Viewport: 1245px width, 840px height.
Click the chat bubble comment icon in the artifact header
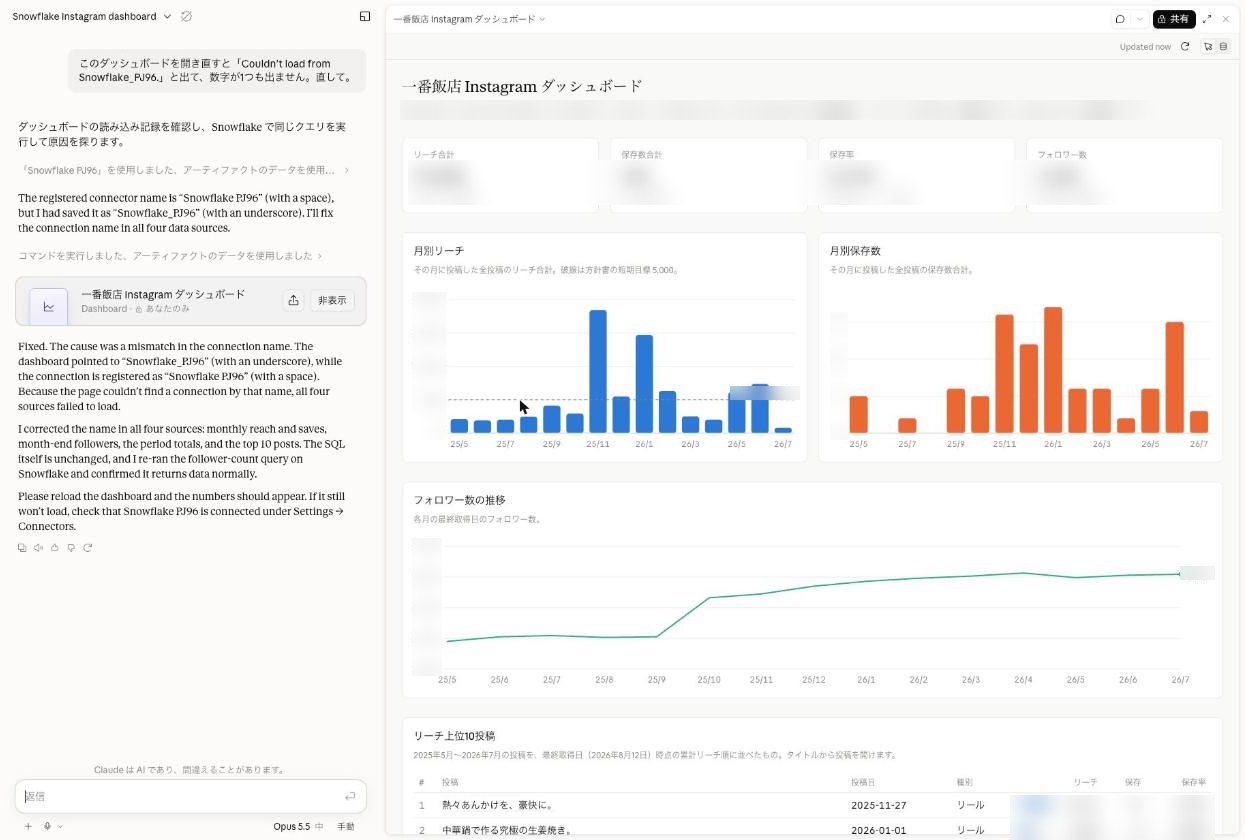(x=1120, y=19)
